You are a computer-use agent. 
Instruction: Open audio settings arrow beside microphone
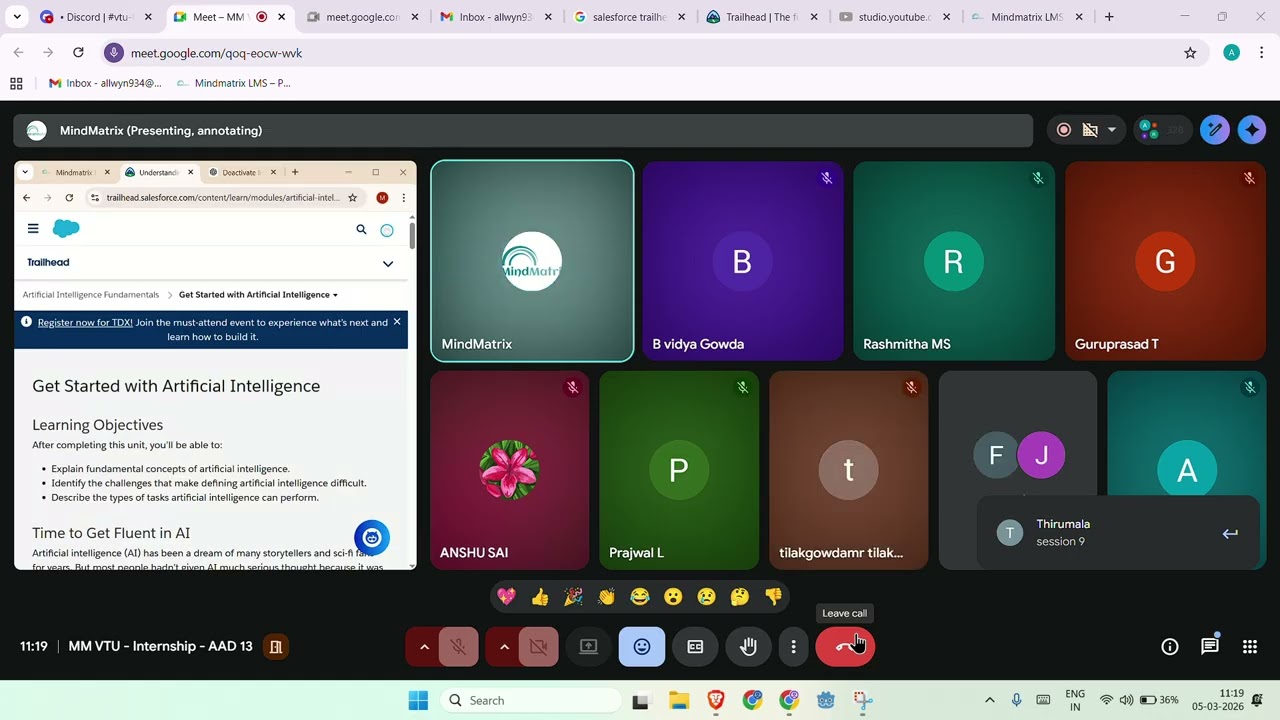[424, 647]
